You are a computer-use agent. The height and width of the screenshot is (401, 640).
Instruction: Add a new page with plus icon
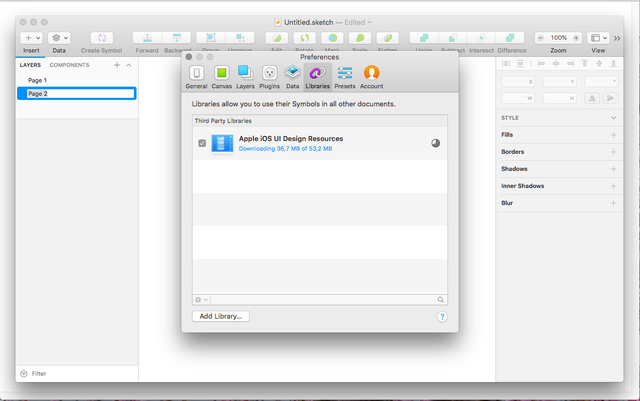point(117,65)
